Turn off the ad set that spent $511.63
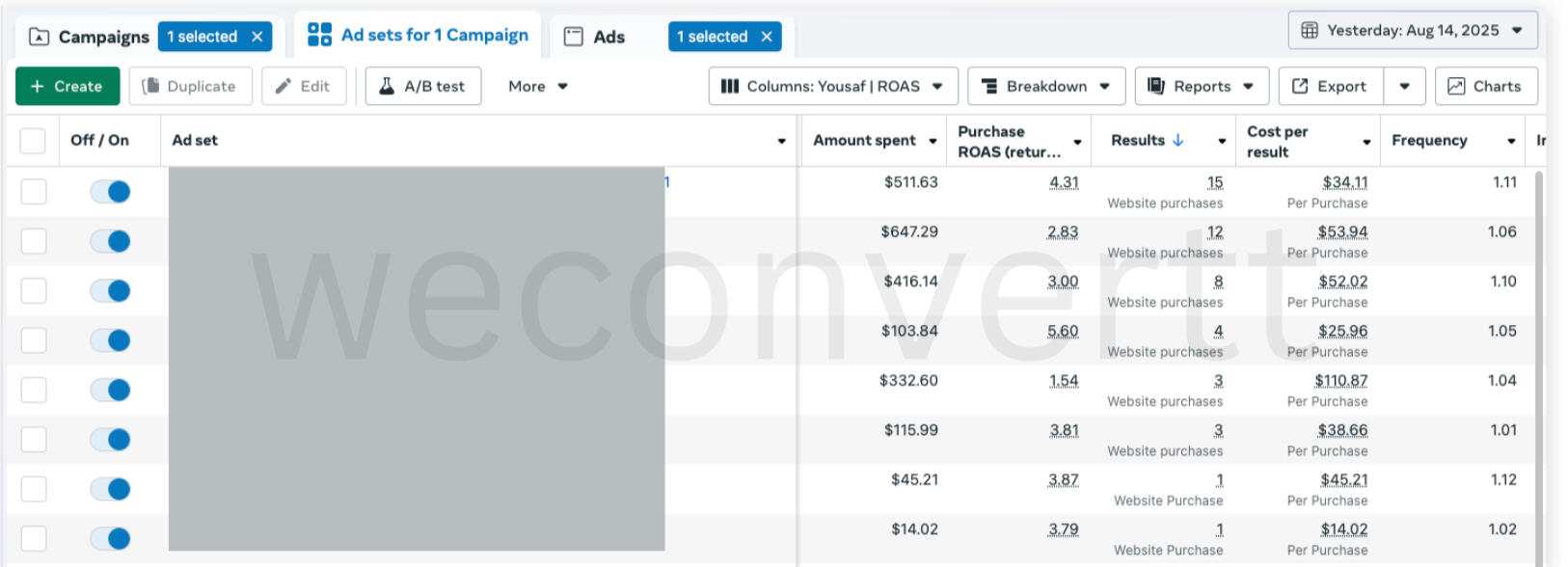Screen dimensions: 1568x567 pyautogui.click(x=110, y=192)
